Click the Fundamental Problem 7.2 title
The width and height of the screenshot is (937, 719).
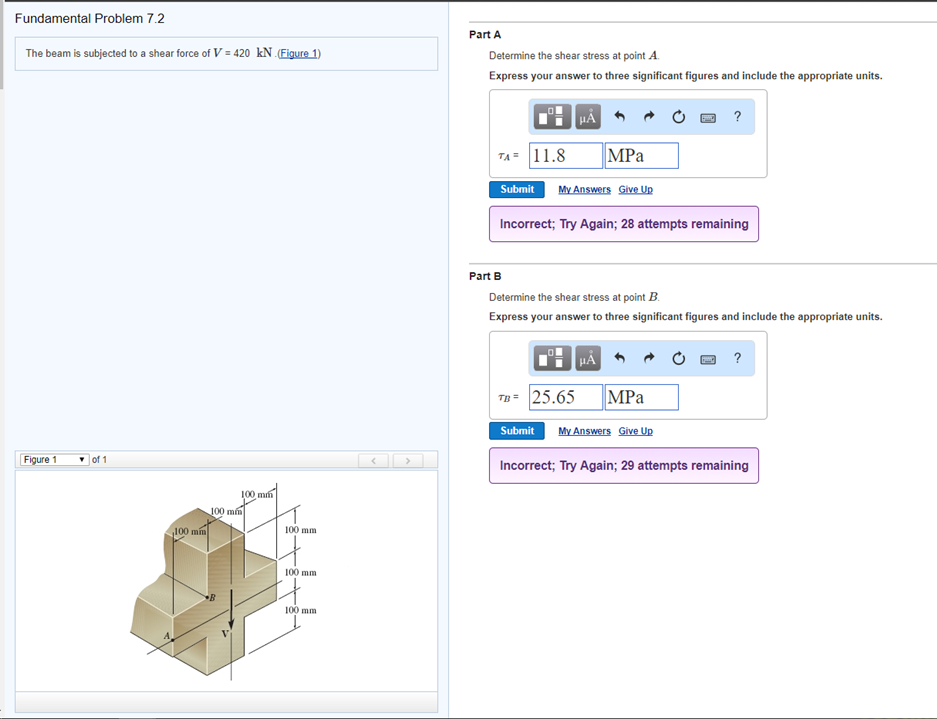coord(90,19)
